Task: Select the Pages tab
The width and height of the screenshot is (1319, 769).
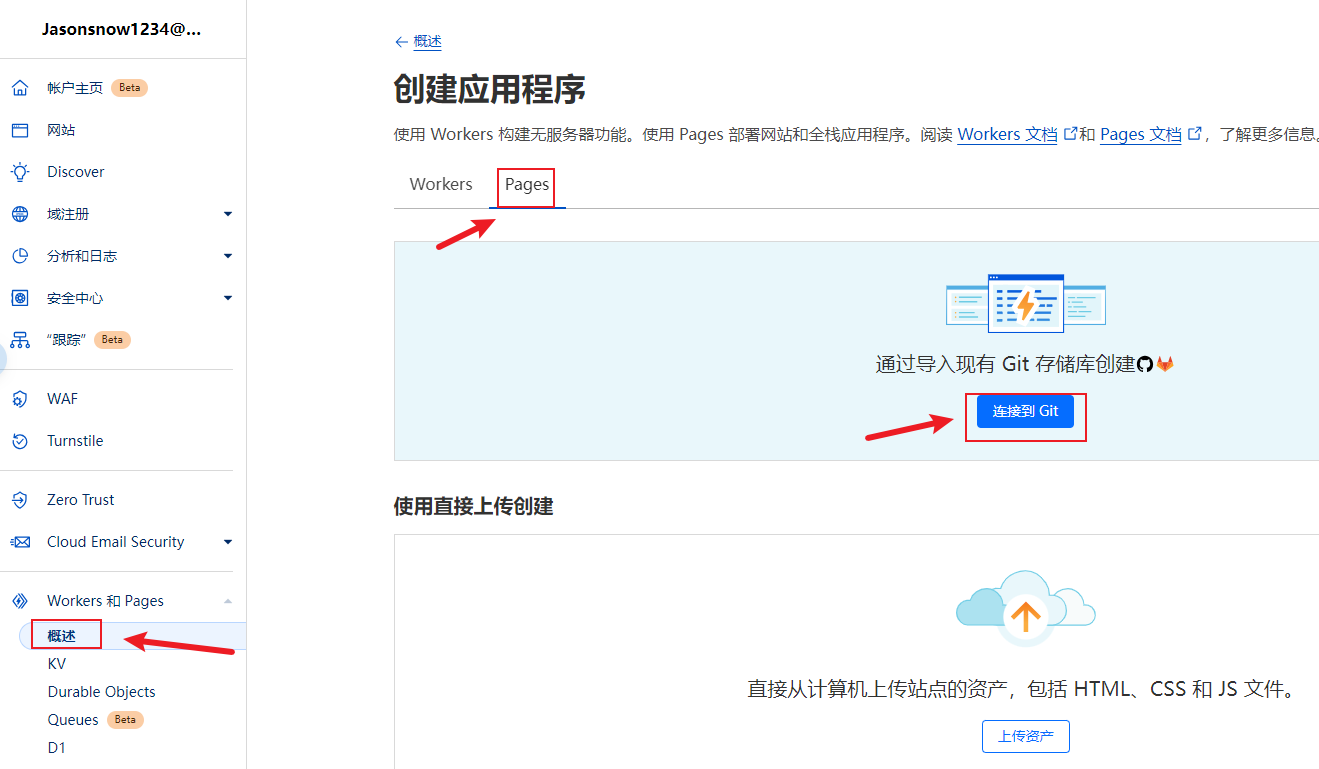Action: (x=527, y=185)
